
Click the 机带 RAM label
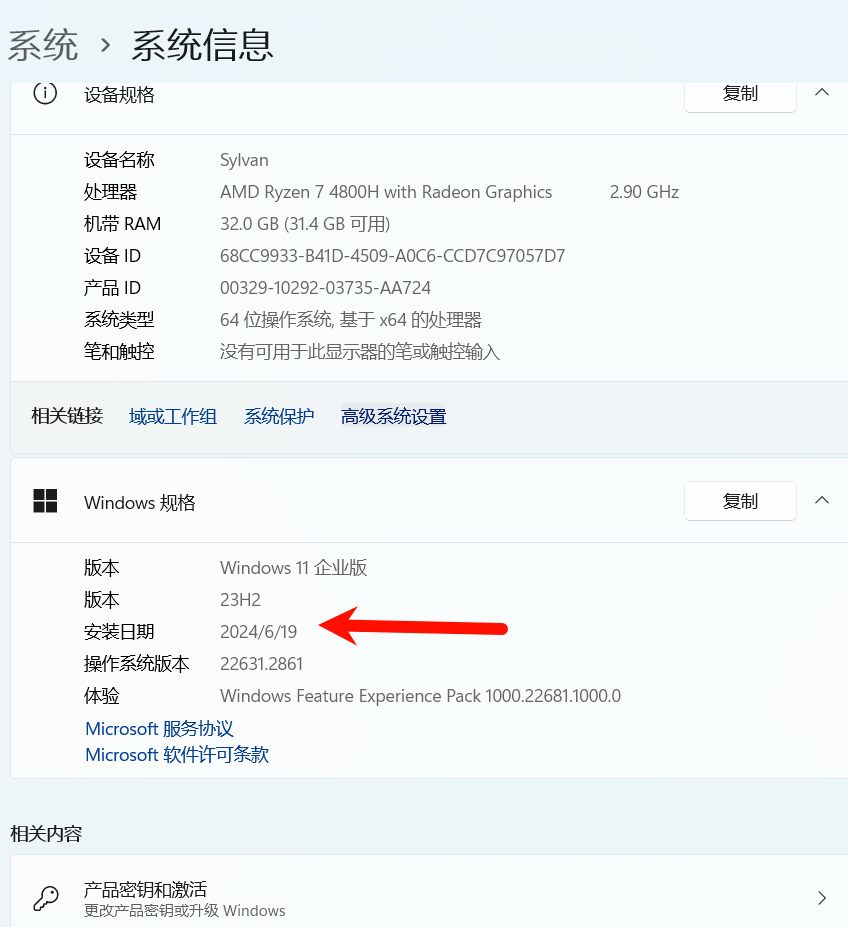tap(122, 223)
